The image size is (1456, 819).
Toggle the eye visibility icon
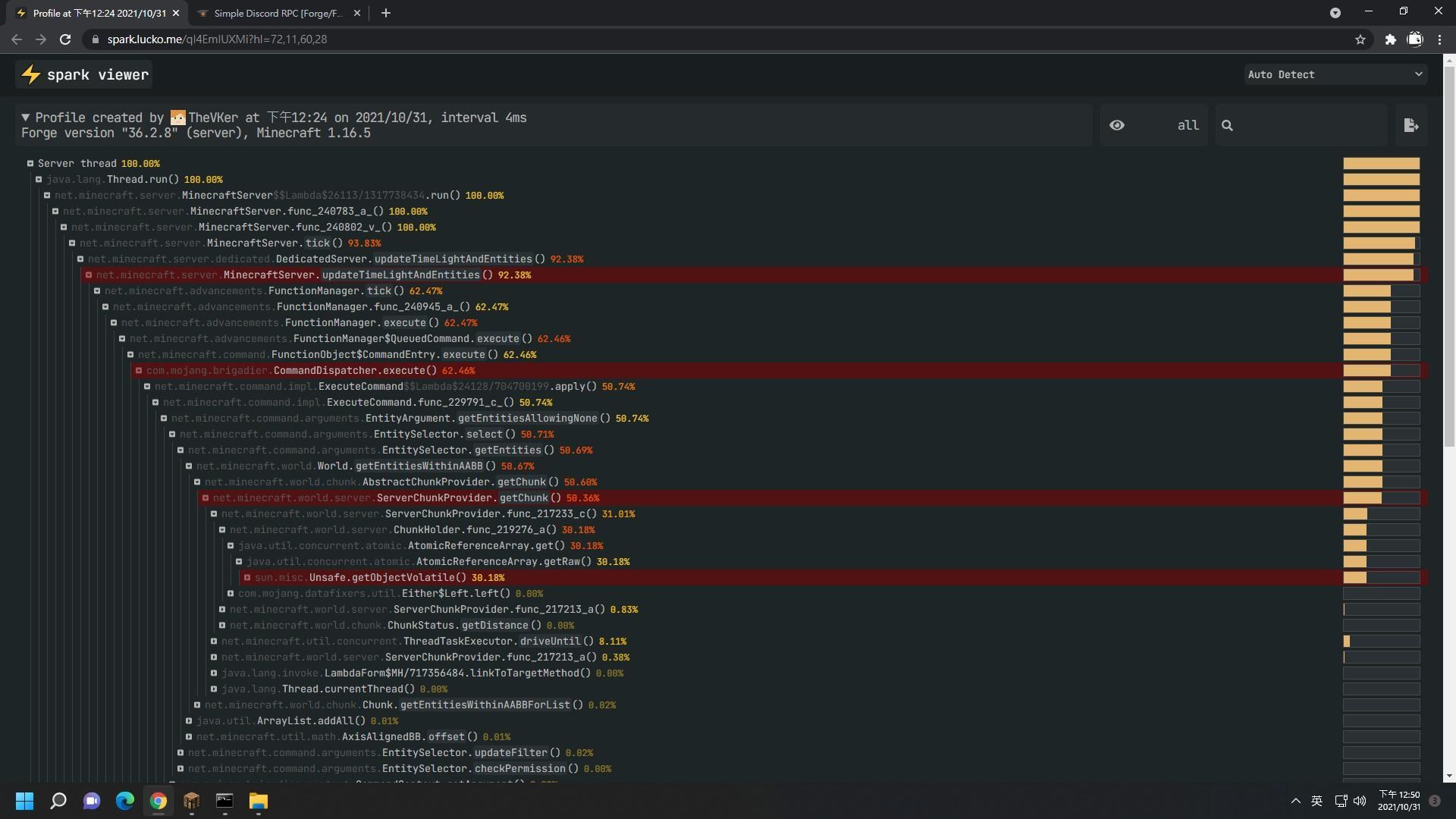click(x=1117, y=125)
